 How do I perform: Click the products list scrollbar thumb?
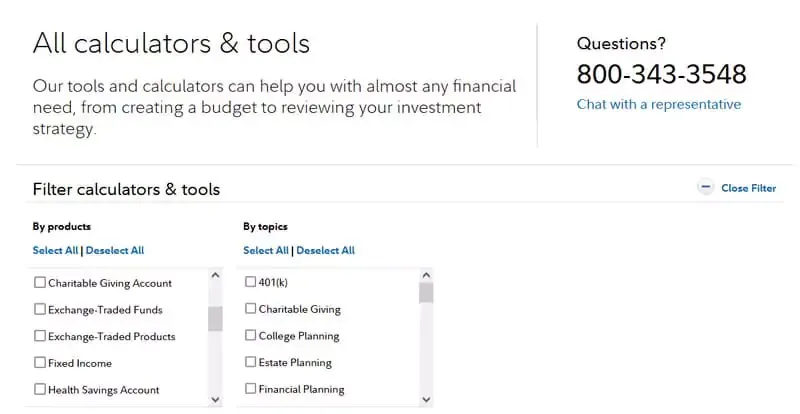click(x=215, y=319)
